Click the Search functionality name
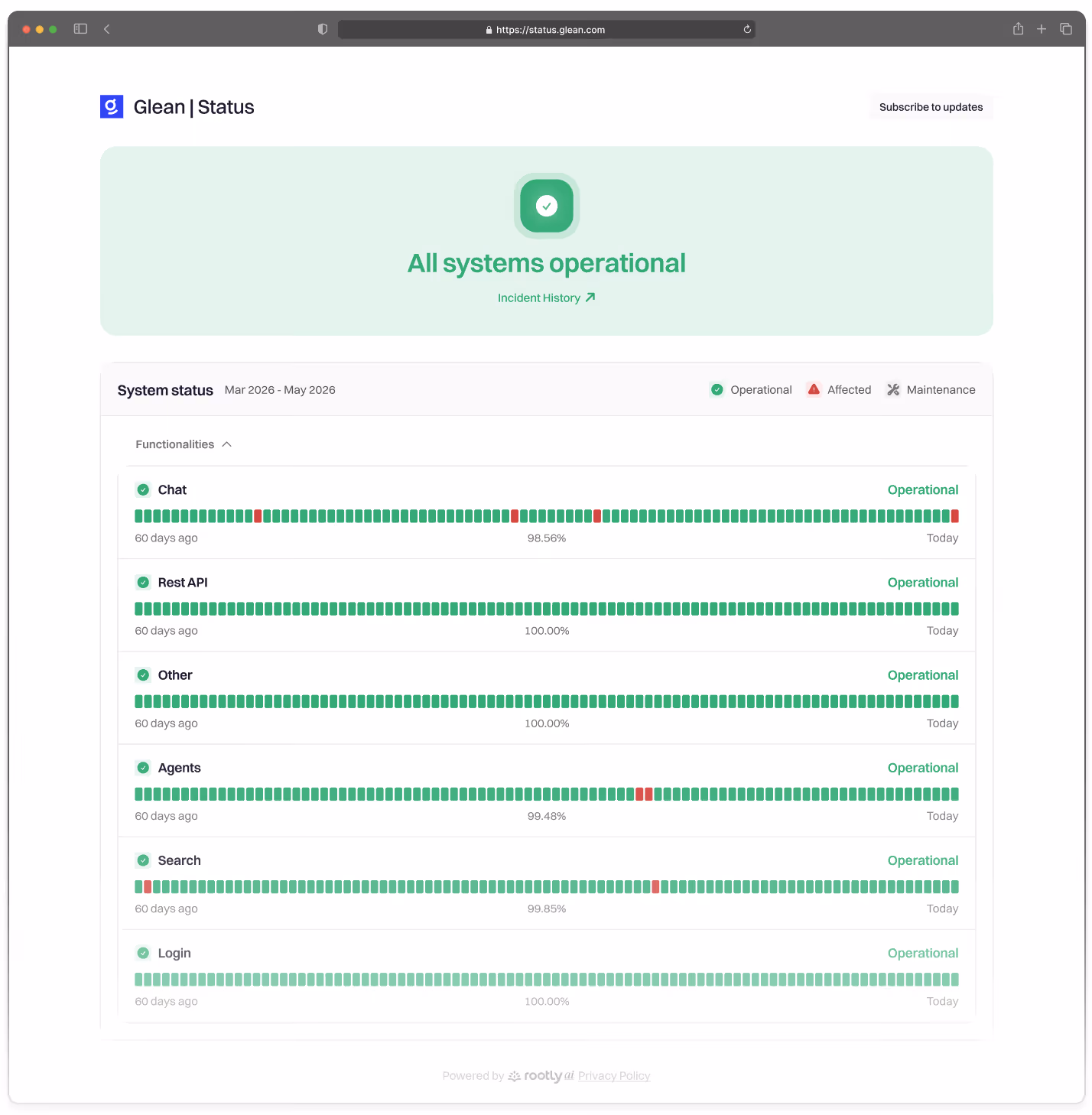 [179, 860]
